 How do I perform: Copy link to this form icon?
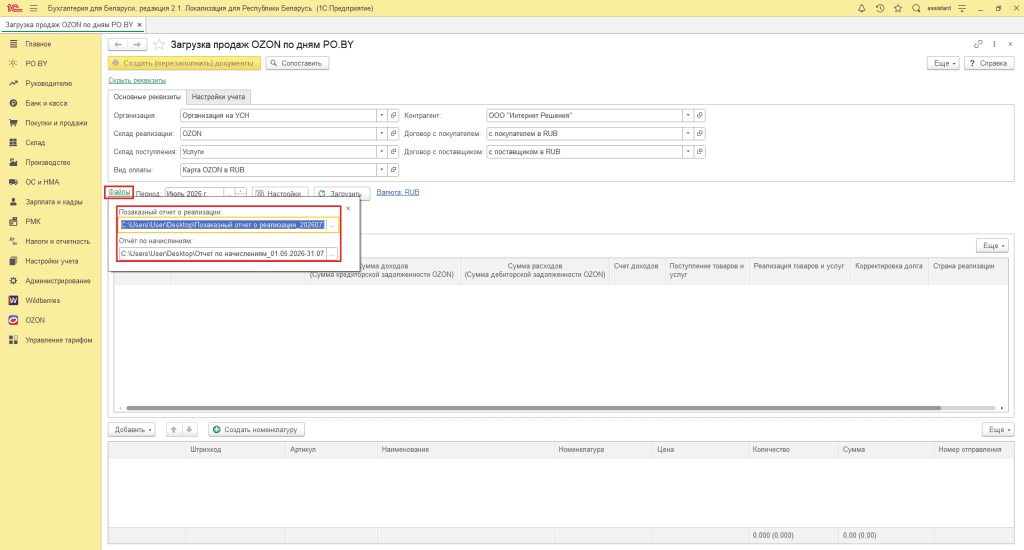pos(978,44)
